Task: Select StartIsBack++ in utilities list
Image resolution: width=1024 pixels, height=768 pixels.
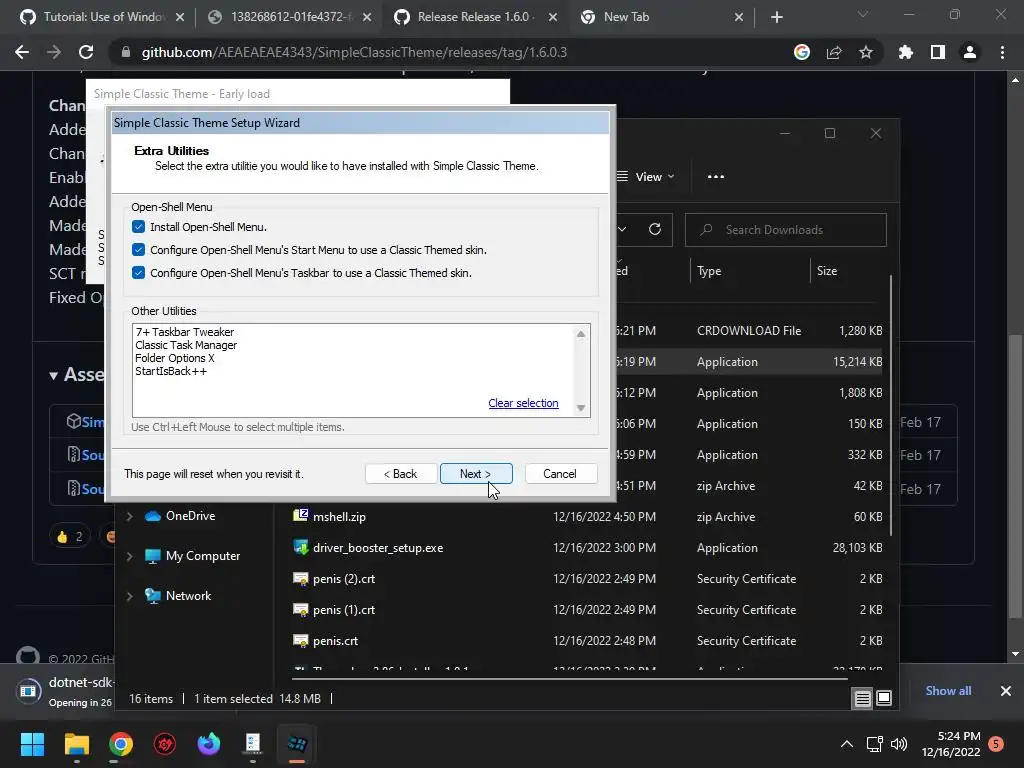Action: point(171,371)
